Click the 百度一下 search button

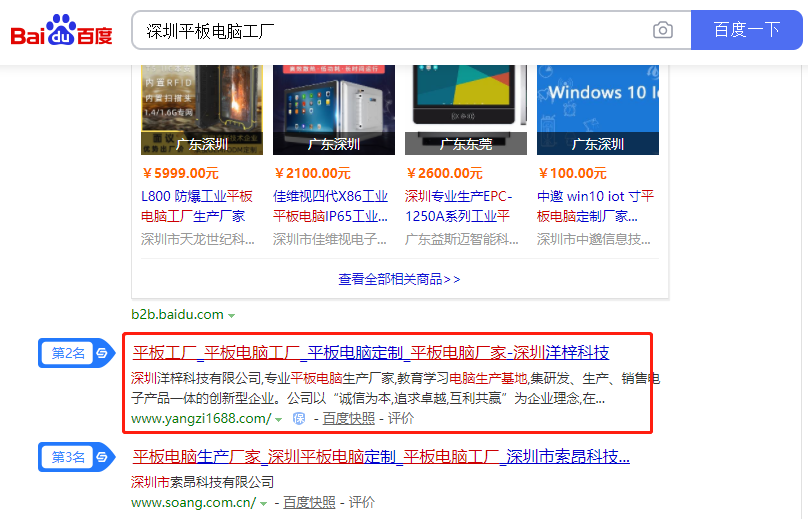click(x=747, y=30)
